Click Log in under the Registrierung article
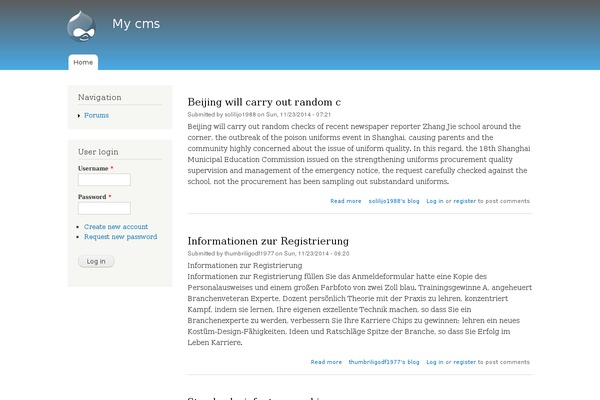Screen dimensions: 600x400 [x=435, y=362]
